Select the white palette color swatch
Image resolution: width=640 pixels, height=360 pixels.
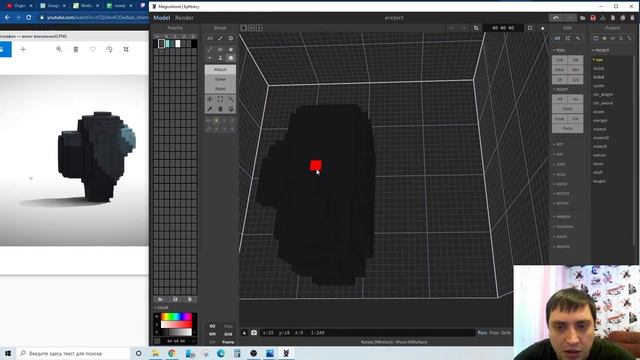coord(178,44)
